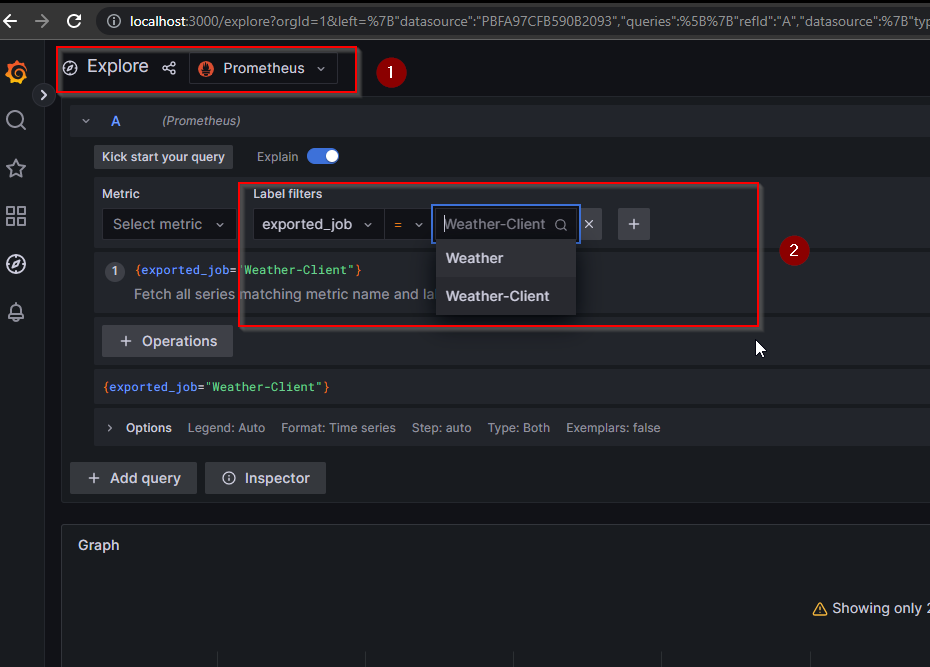
Task: Select Weather option from dropdown list
Action: point(505,258)
